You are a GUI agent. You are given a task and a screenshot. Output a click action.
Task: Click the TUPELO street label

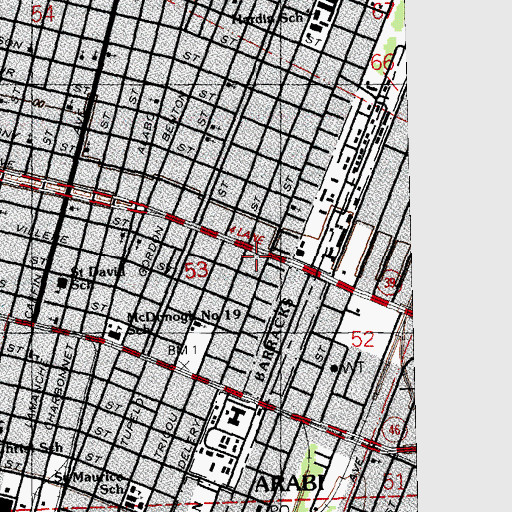(132, 421)
